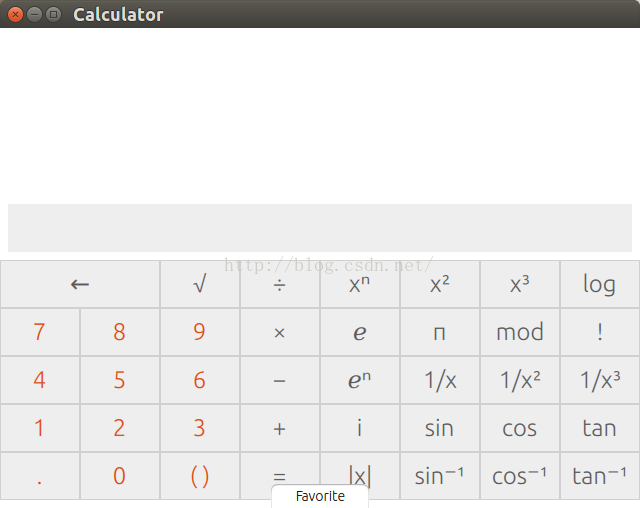The height and width of the screenshot is (508, 640).
Task: Click the digit 2 key
Action: pos(120,428)
